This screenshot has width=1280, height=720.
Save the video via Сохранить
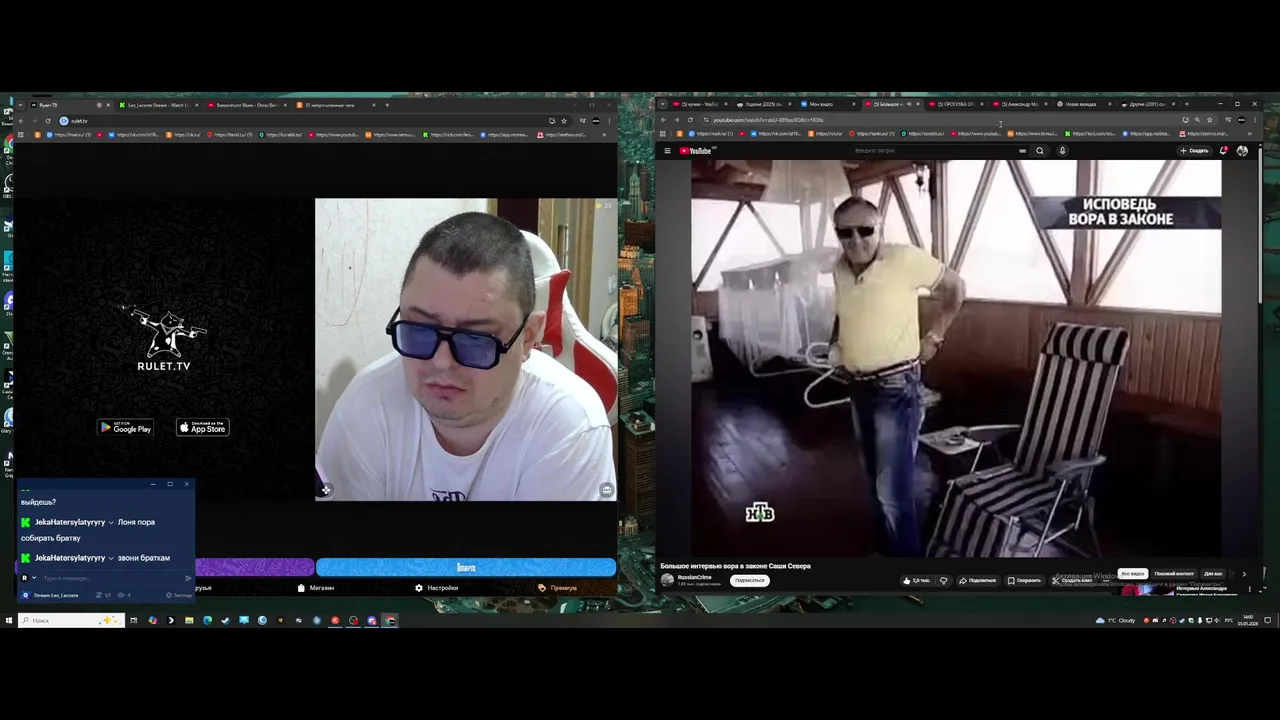click(x=1025, y=580)
